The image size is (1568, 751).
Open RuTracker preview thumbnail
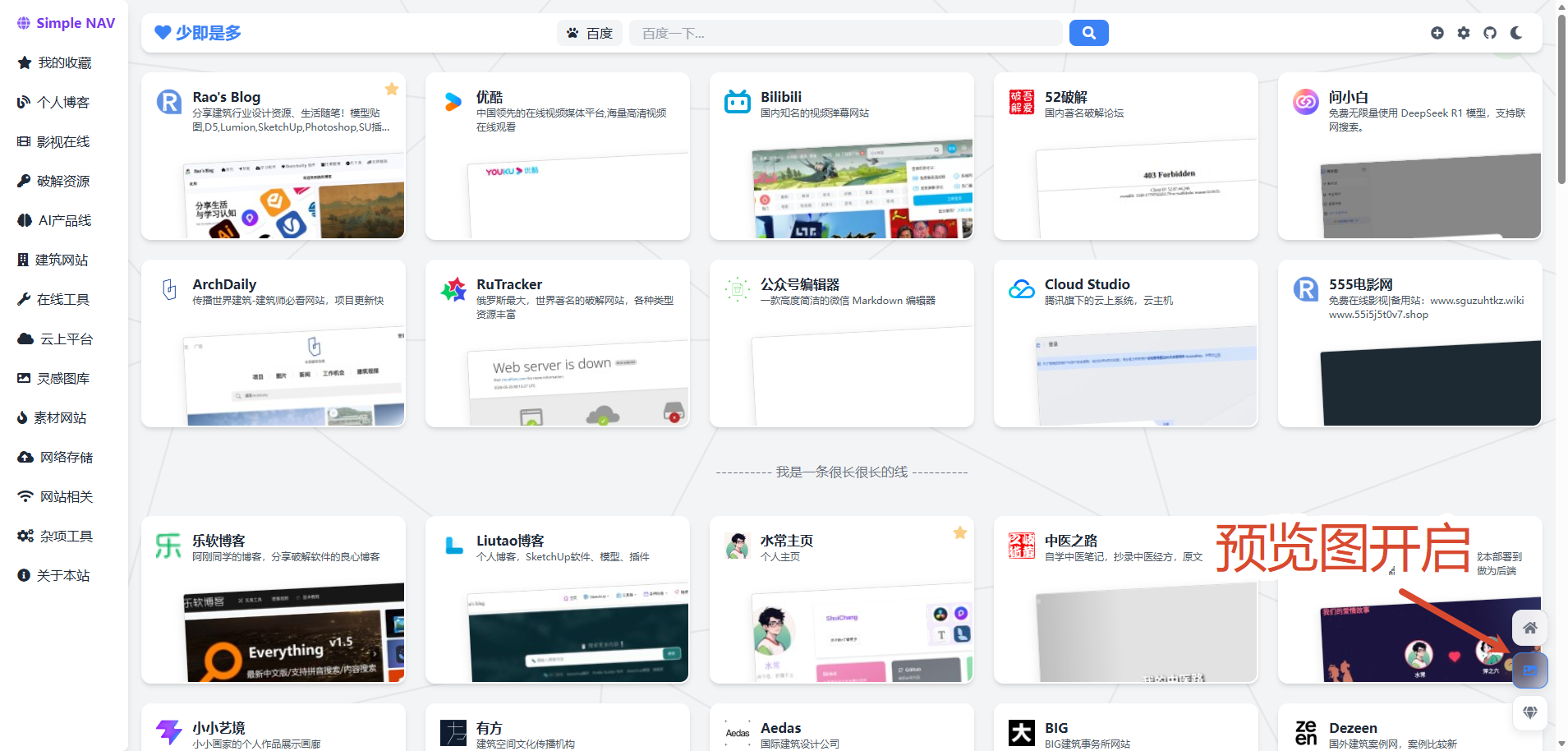coord(578,382)
